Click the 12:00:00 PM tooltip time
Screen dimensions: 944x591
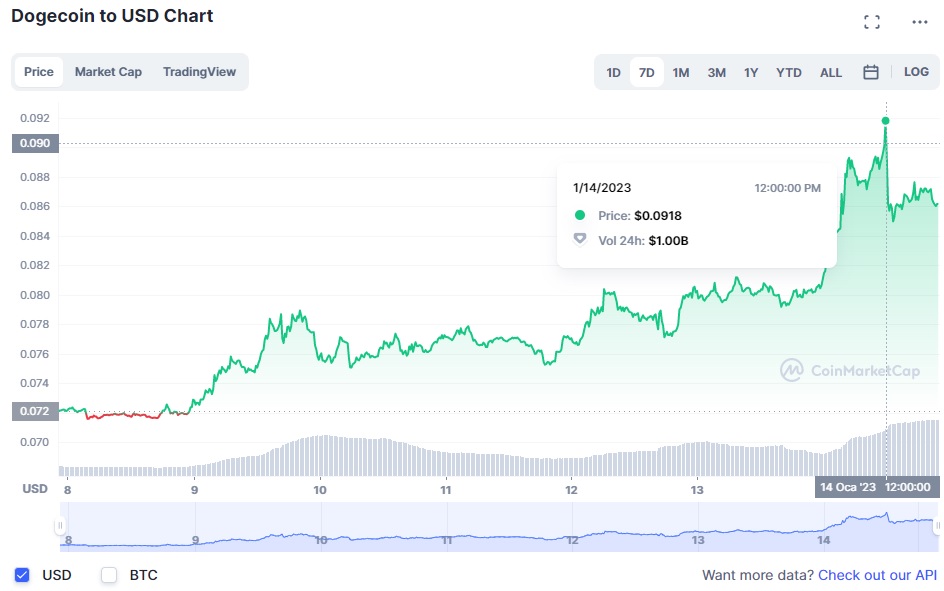[x=787, y=188]
